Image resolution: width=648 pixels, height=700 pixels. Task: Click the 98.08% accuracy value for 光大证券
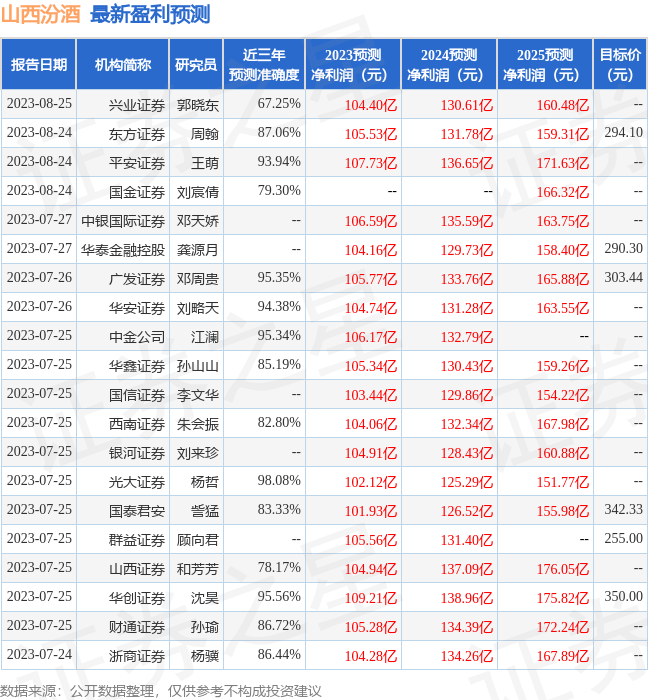[279, 481]
